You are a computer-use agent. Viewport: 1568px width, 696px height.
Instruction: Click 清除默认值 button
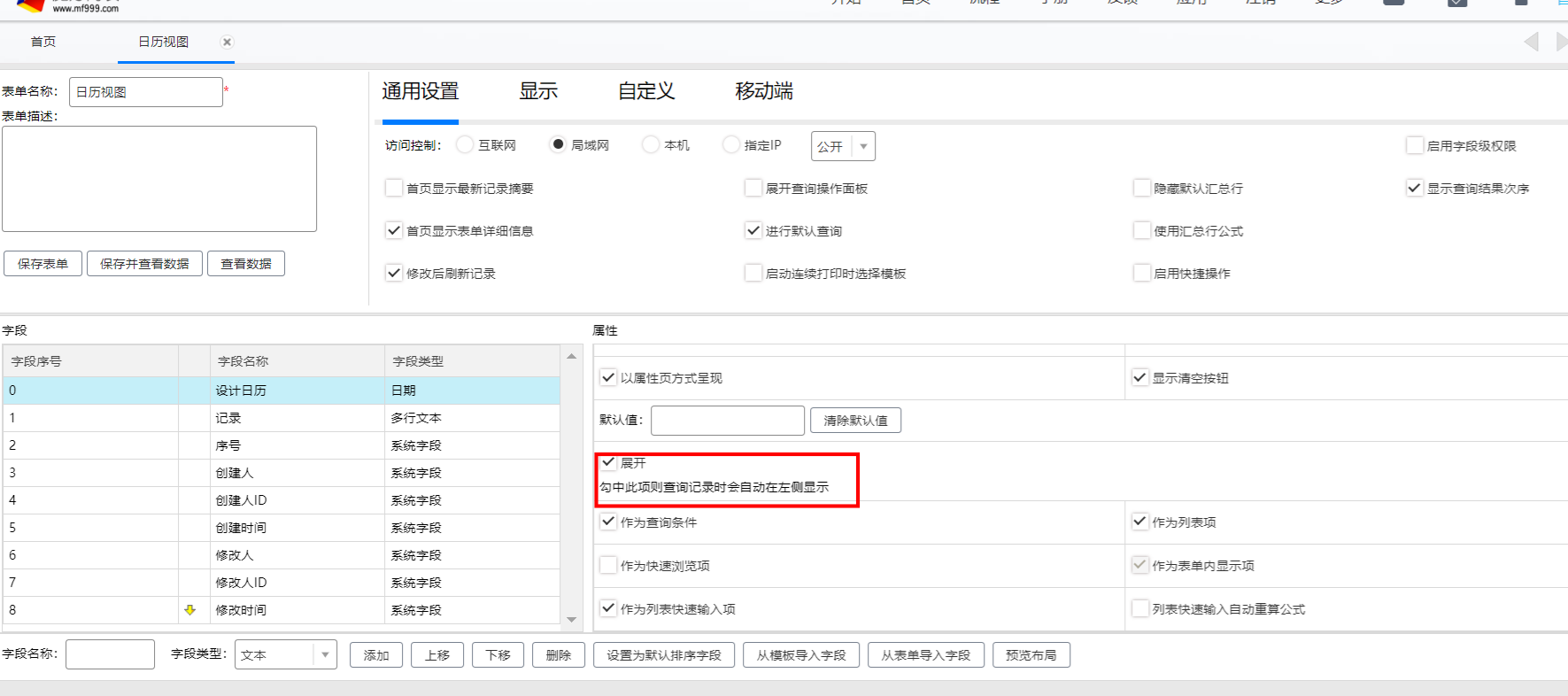(855, 421)
